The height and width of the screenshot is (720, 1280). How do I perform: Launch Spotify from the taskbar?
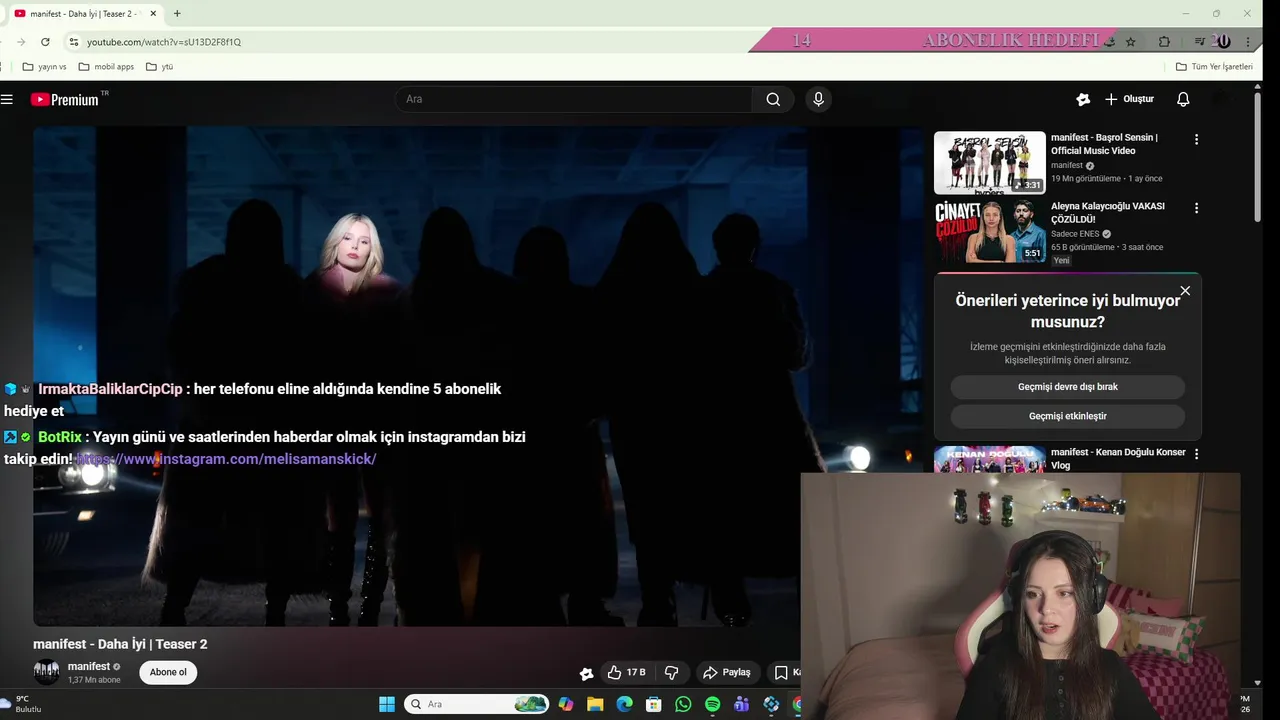point(712,704)
